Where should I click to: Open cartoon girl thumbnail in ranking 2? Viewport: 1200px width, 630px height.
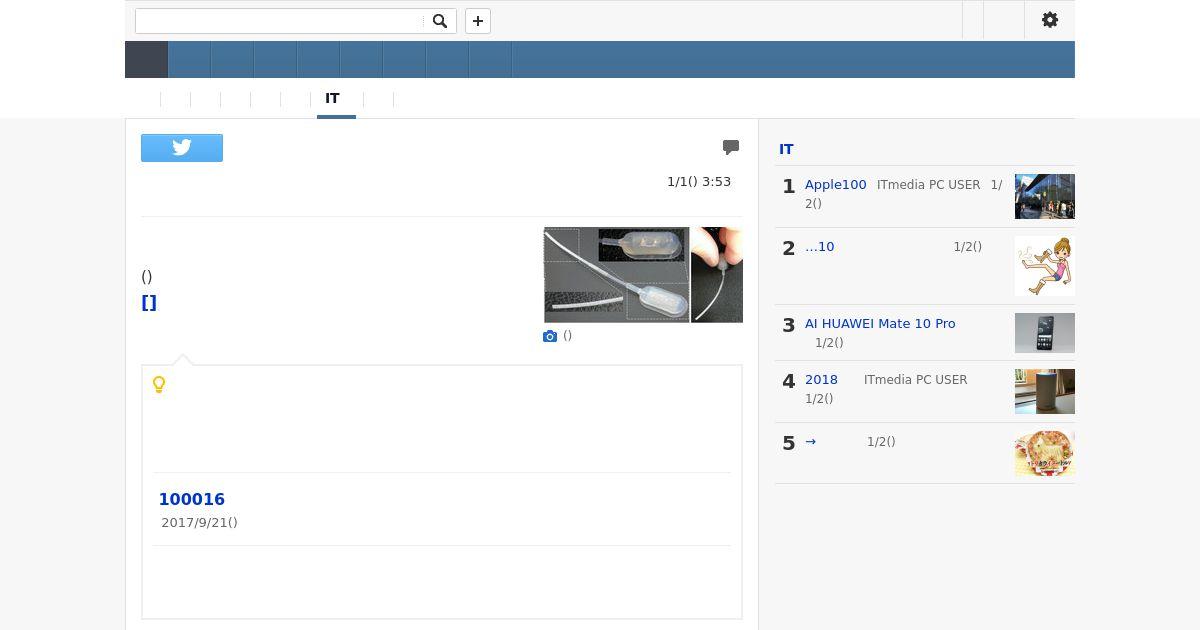(1045, 266)
